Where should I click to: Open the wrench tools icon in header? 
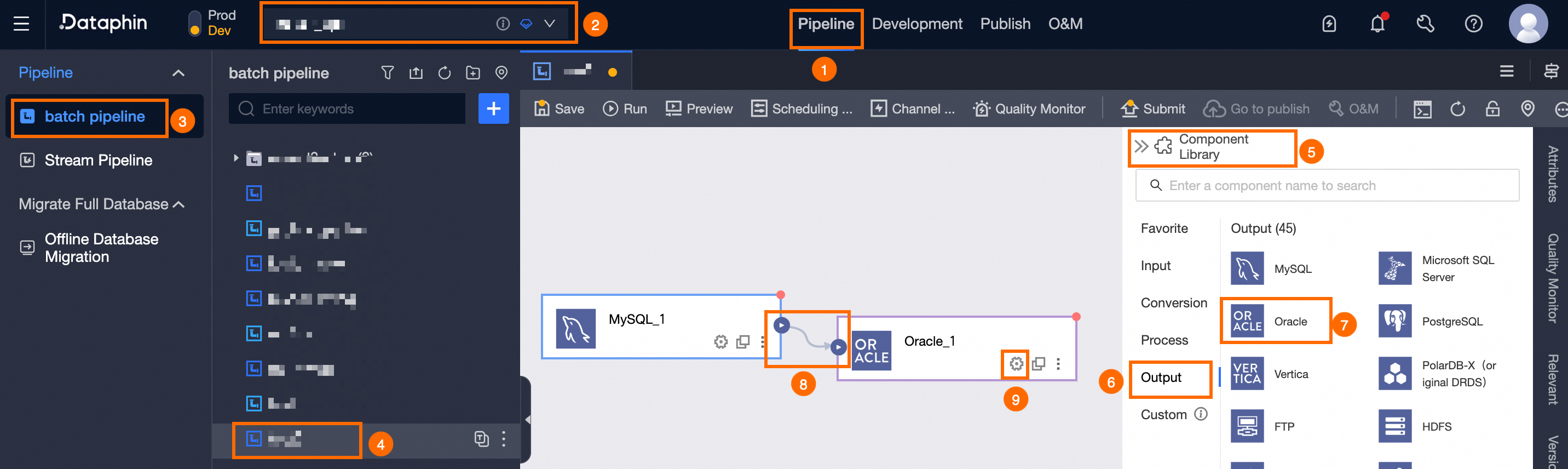pos(1425,24)
